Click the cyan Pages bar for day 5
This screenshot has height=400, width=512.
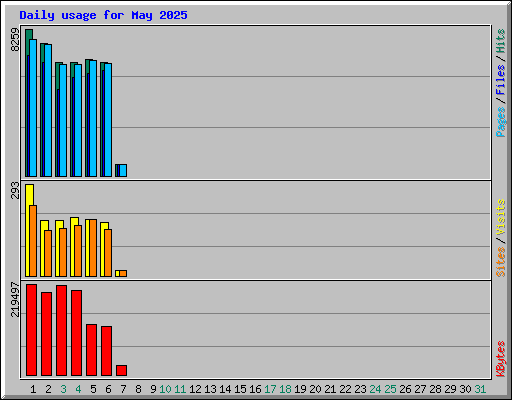[x=93, y=118]
